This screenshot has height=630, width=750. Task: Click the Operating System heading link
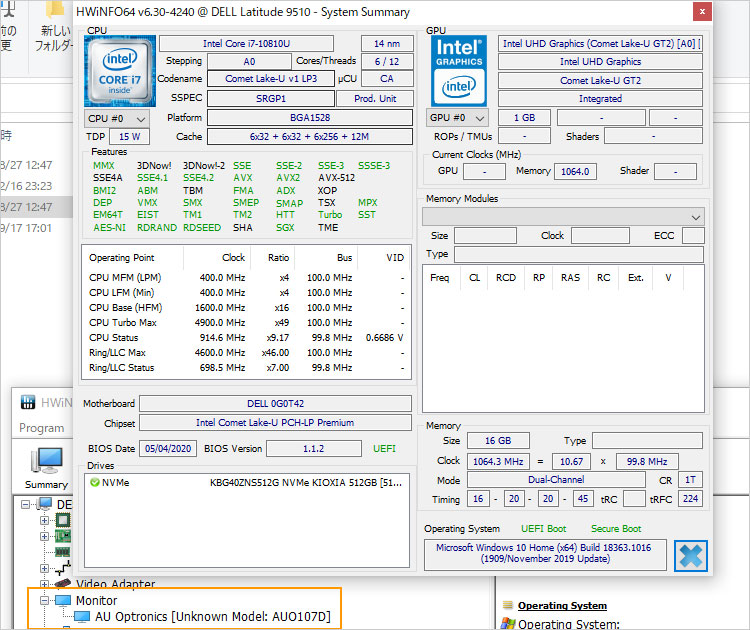tap(562, 606)
